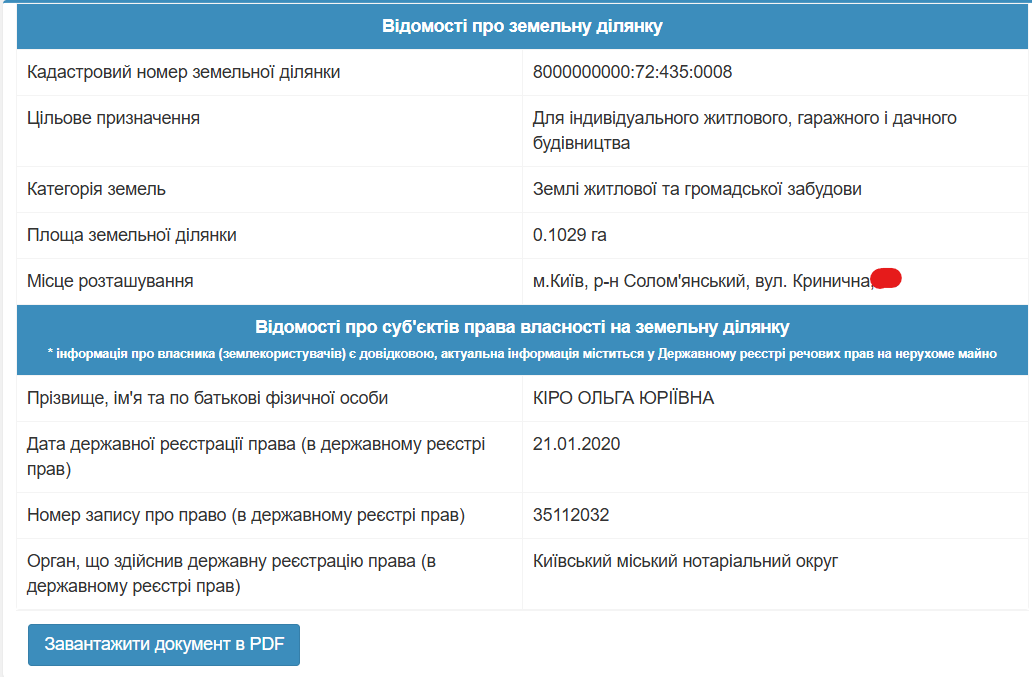1032x677 pixels.
Task: Click the "Прізвище, ім'я та по батькові" label
Action: pos(207,398)
